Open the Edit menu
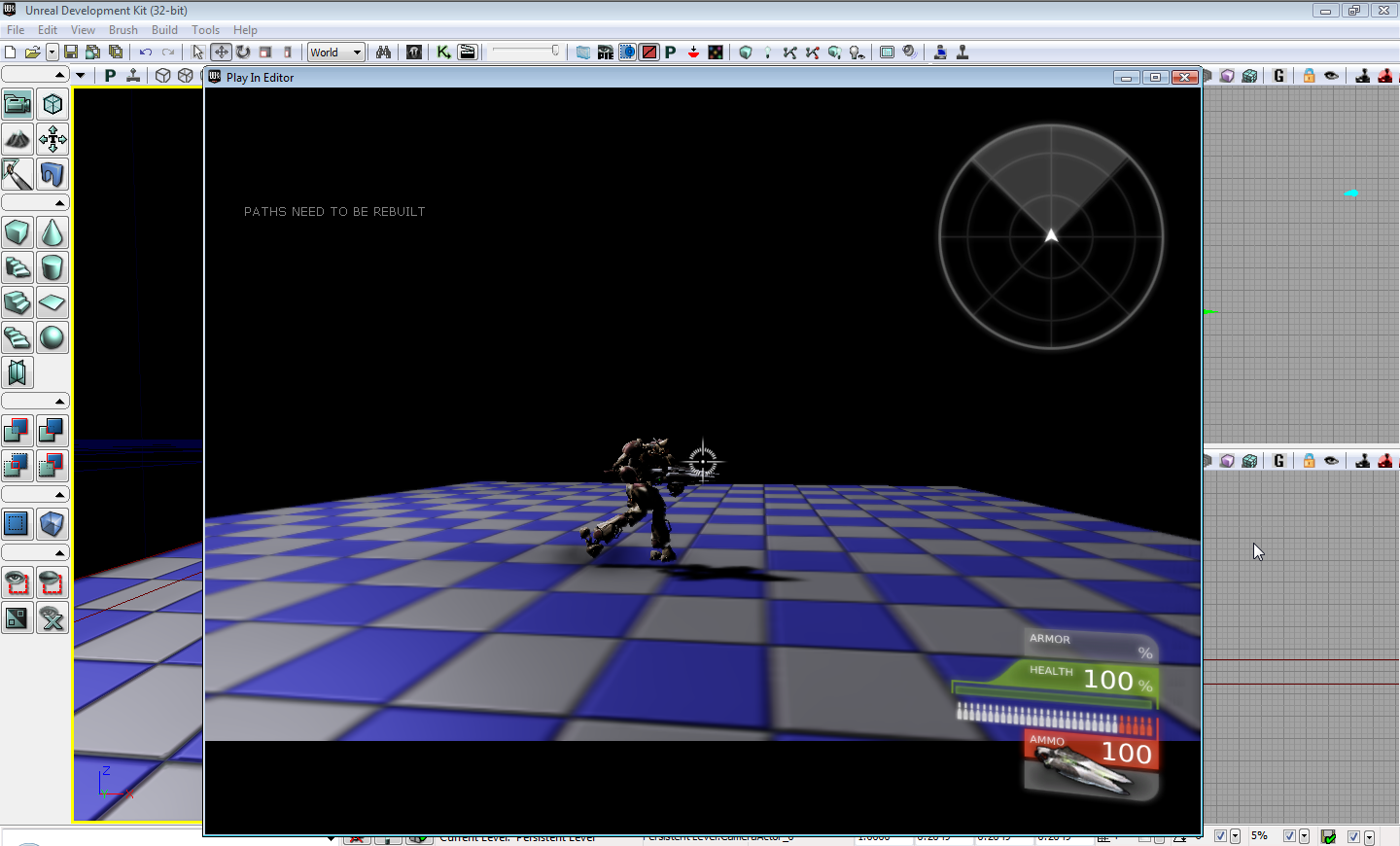 [48, 30]
